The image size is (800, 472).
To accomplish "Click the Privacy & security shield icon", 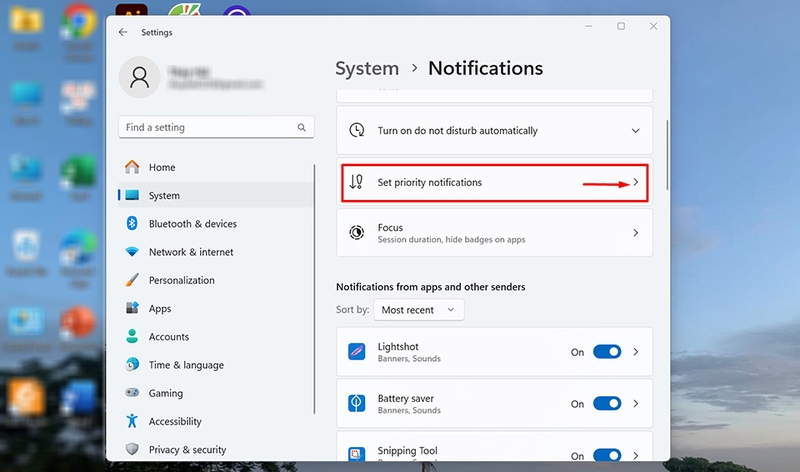I will [132, 449].
